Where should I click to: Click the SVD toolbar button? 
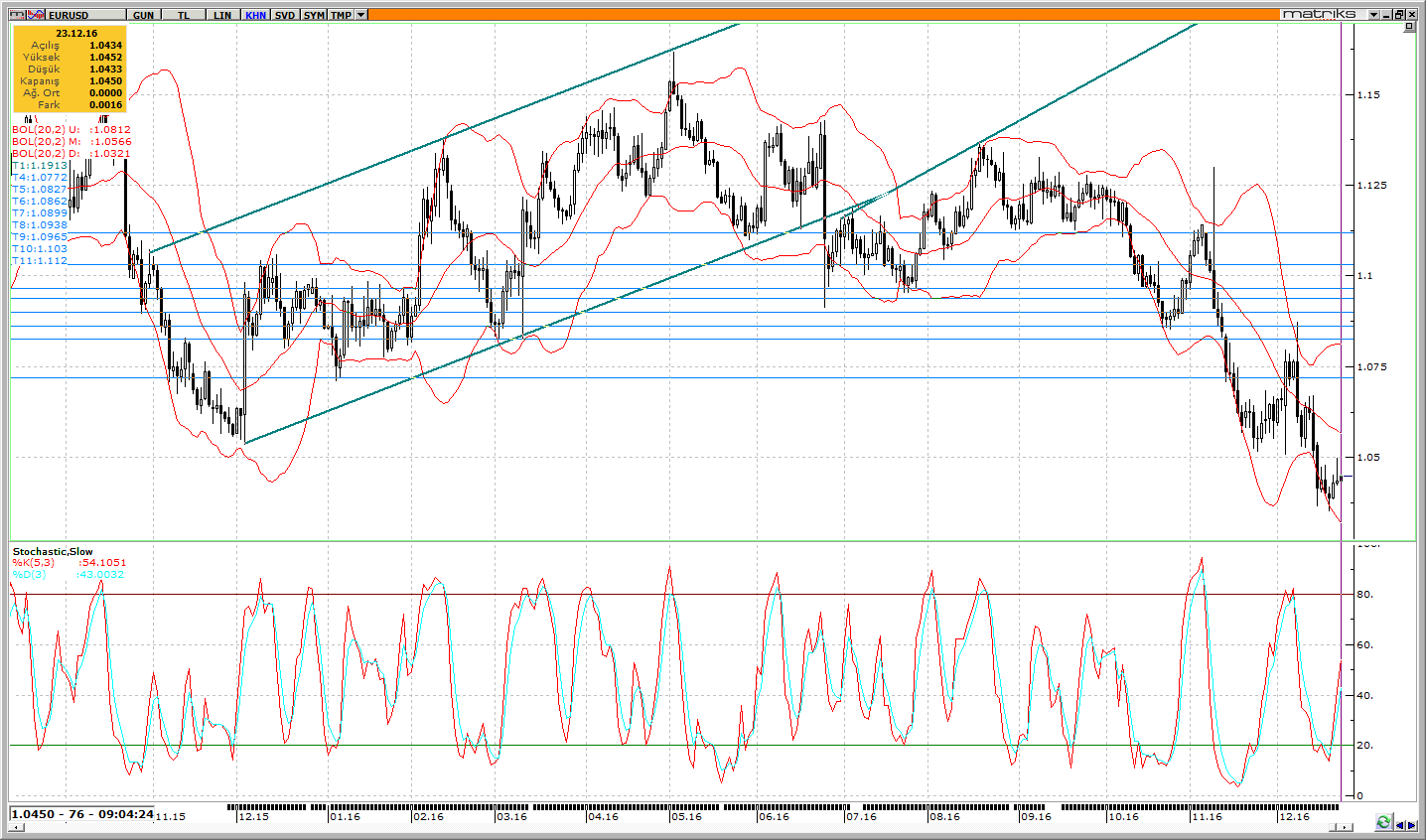[x=286, y=15]
